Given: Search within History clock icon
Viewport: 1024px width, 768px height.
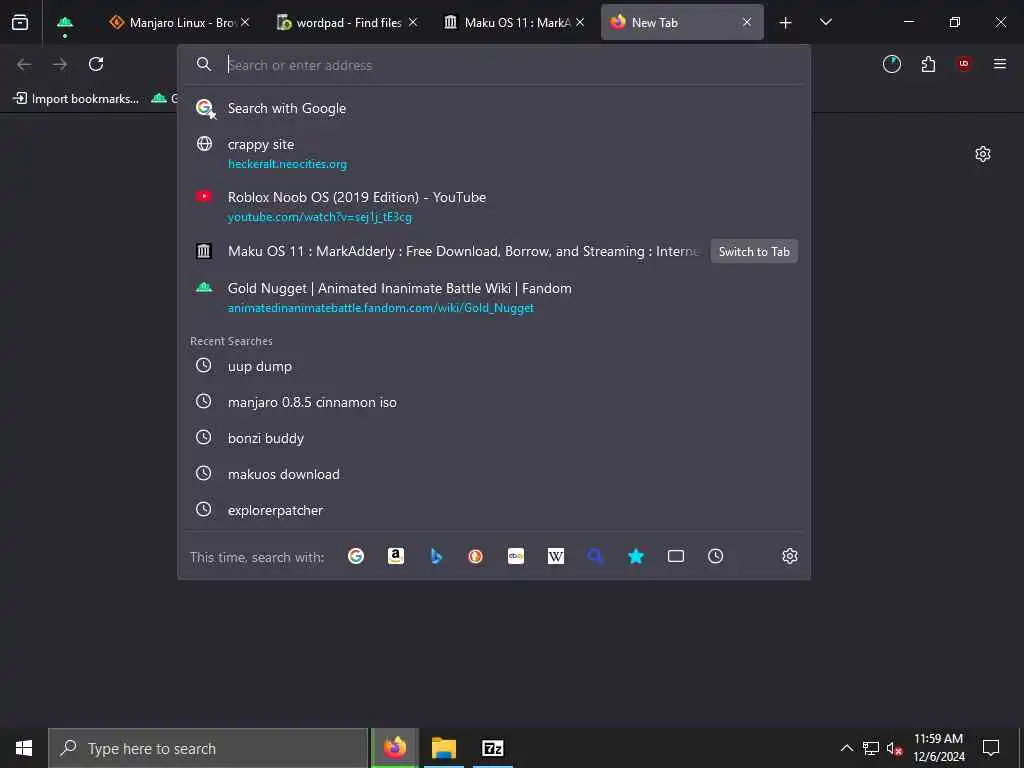Looking at the screenshot, I should tap(716, 556).
